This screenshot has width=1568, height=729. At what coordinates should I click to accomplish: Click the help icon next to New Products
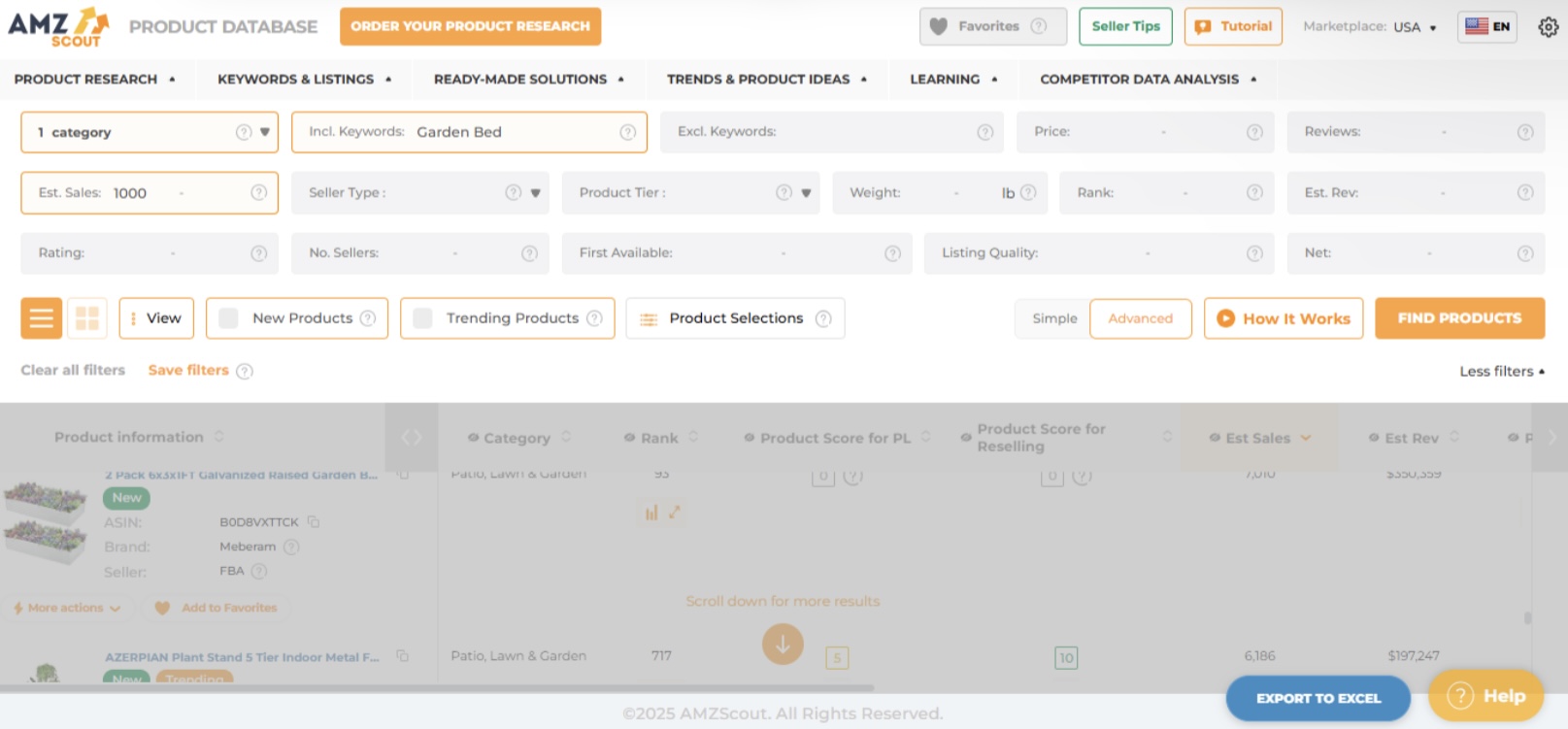tap(368, 318)
